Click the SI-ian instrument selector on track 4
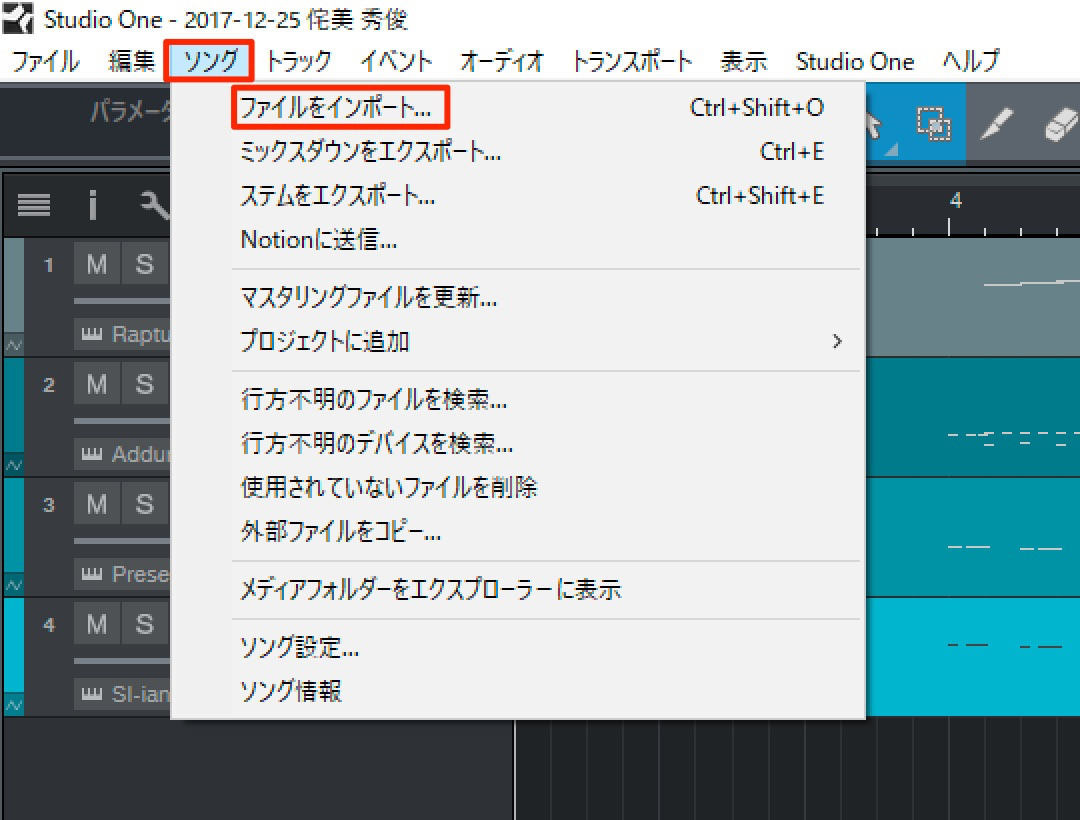The width and height of the screenshot is (1080, 820). coord(122,694)
